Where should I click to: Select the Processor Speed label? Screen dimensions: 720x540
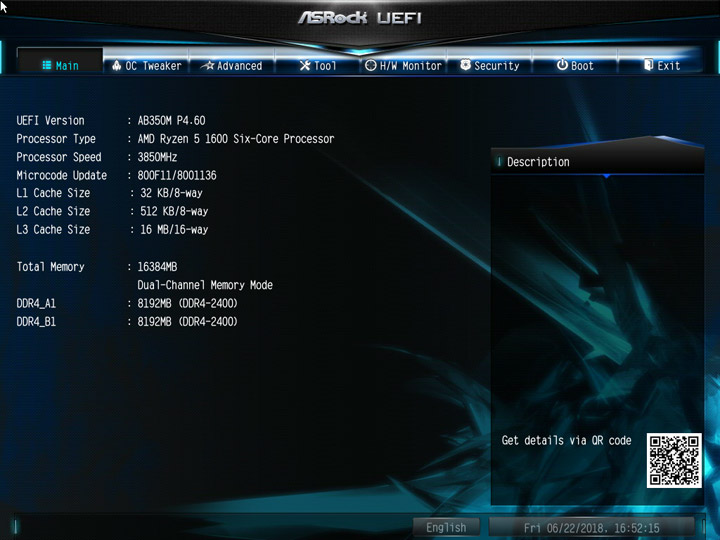click(x=59, y=157)
